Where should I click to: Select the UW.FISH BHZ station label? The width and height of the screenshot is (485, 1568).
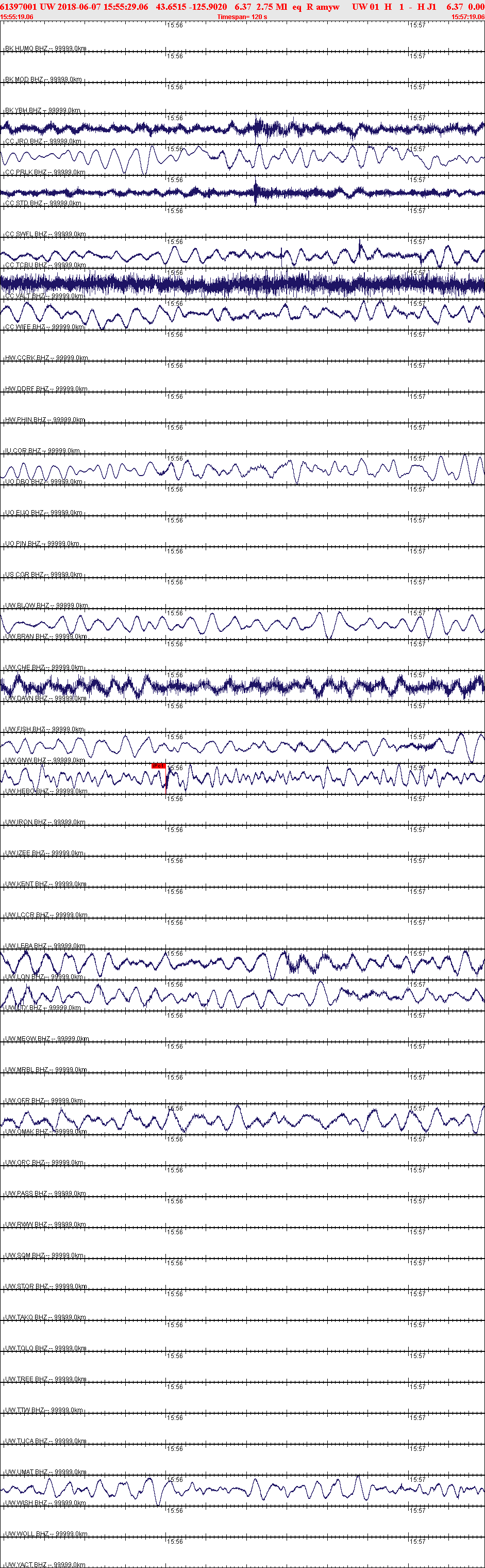tap(45, 730)
